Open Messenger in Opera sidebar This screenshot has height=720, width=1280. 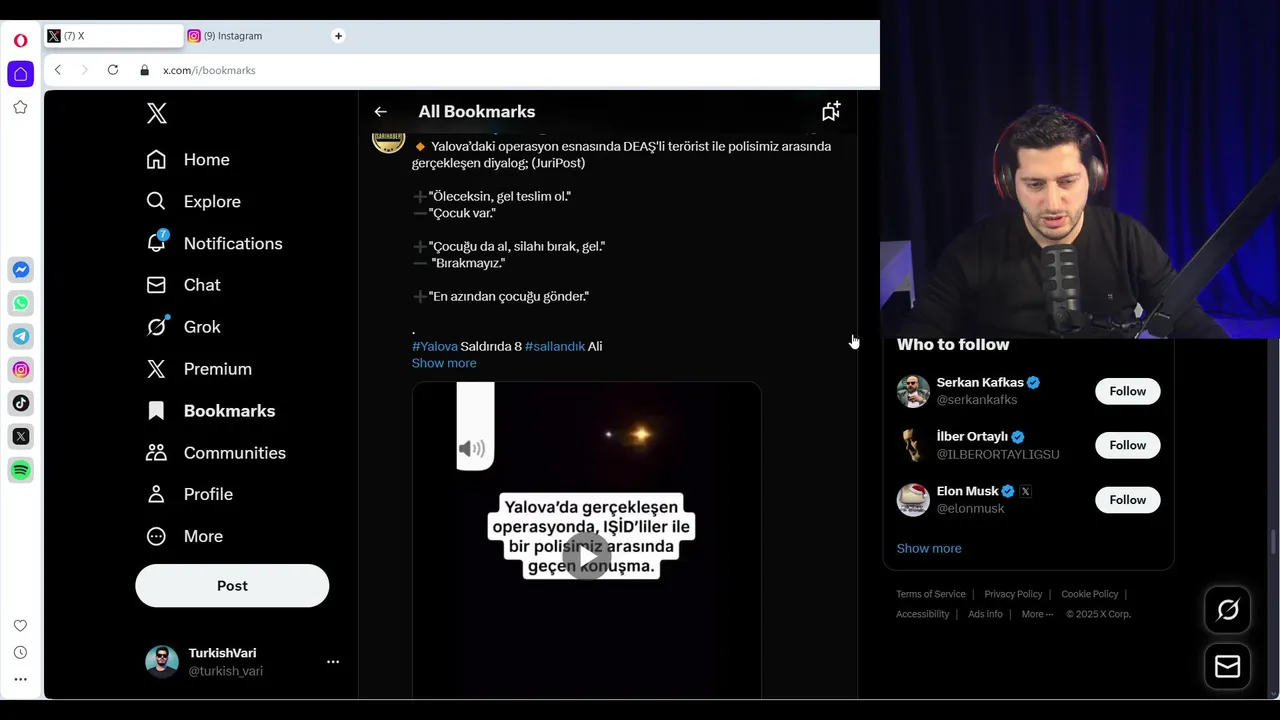[20, 270]
